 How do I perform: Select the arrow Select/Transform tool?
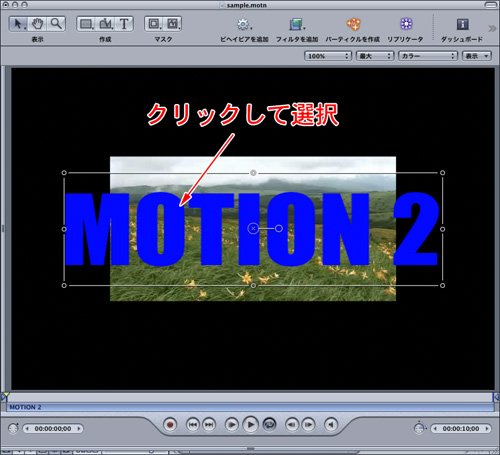[18, 24]
